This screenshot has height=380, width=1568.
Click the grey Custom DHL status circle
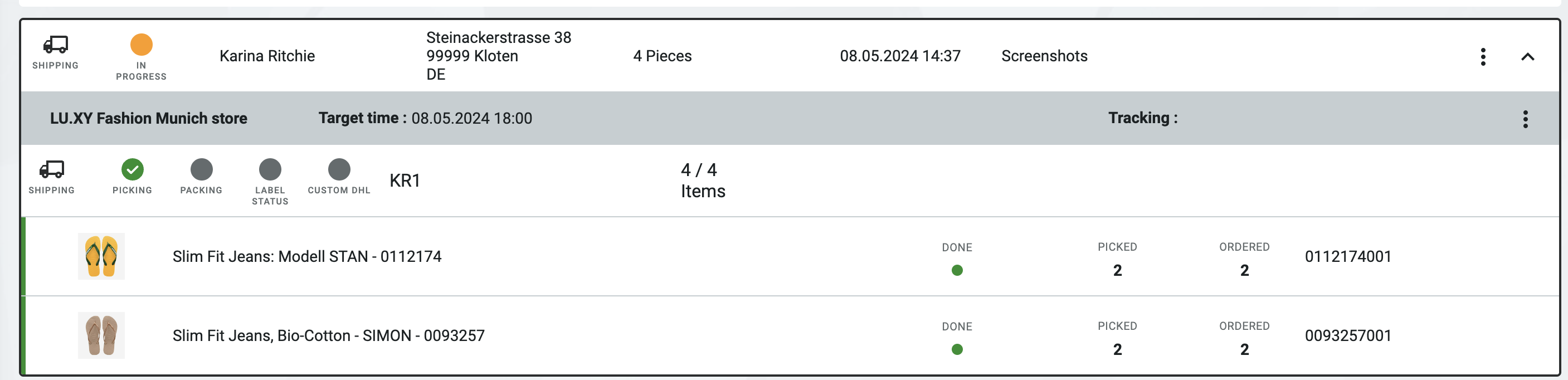(339, 169)
